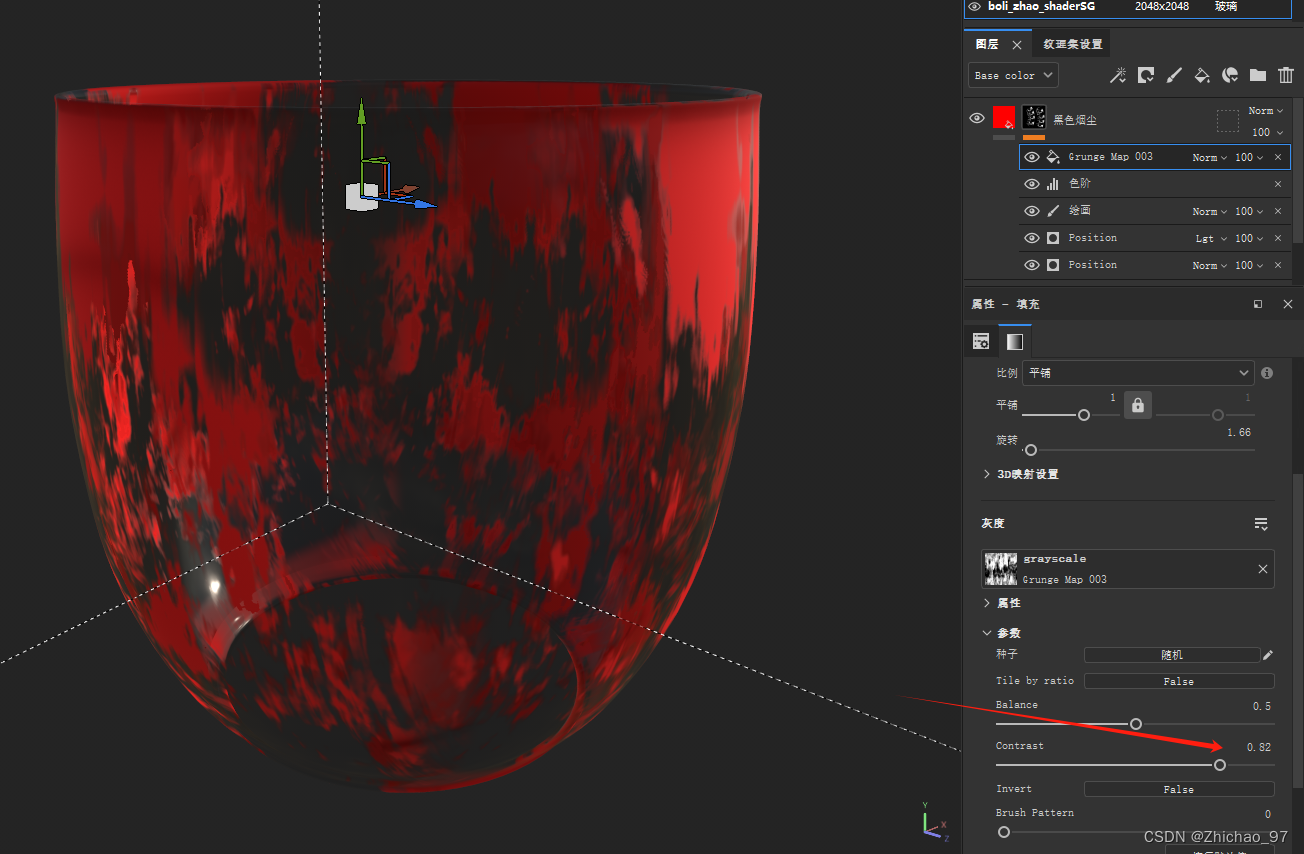This screenshot has height=854, width=1304.
Task: Open opacity 100 dropdown of 黑色烟尘 layer
Action: 1266,132
